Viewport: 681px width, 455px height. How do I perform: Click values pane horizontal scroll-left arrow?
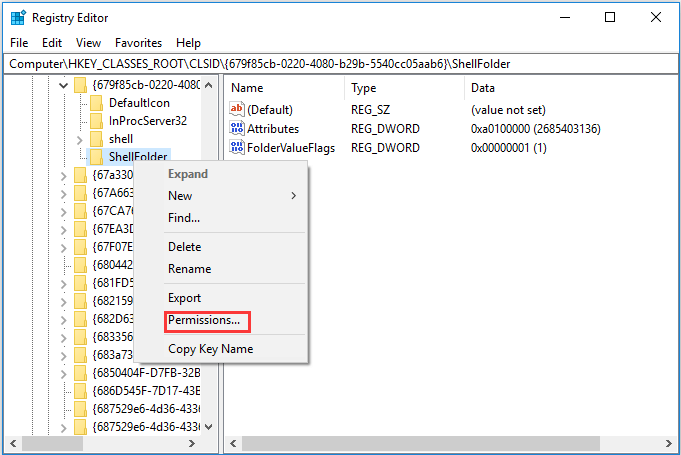(233, 443)
